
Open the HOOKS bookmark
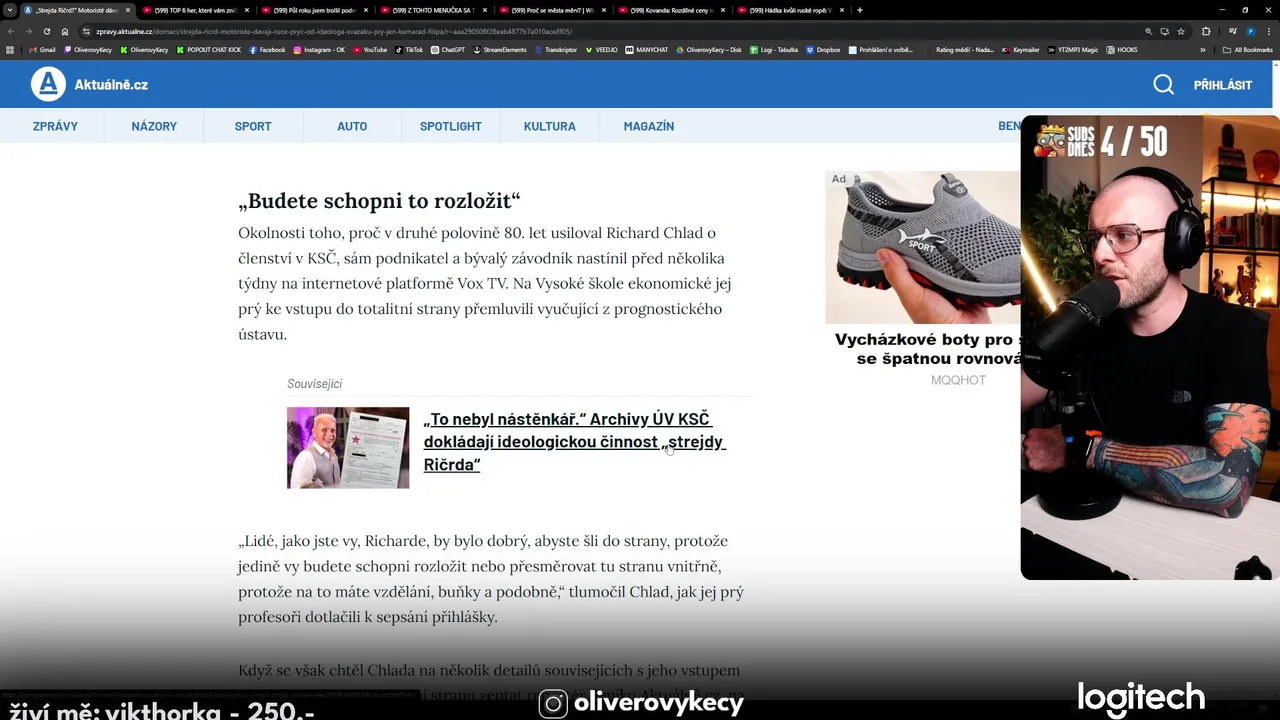(1122, 49)
